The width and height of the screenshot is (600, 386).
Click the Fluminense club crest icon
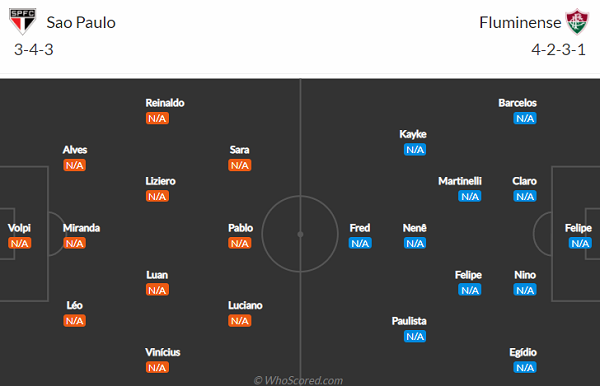[577, 22]
